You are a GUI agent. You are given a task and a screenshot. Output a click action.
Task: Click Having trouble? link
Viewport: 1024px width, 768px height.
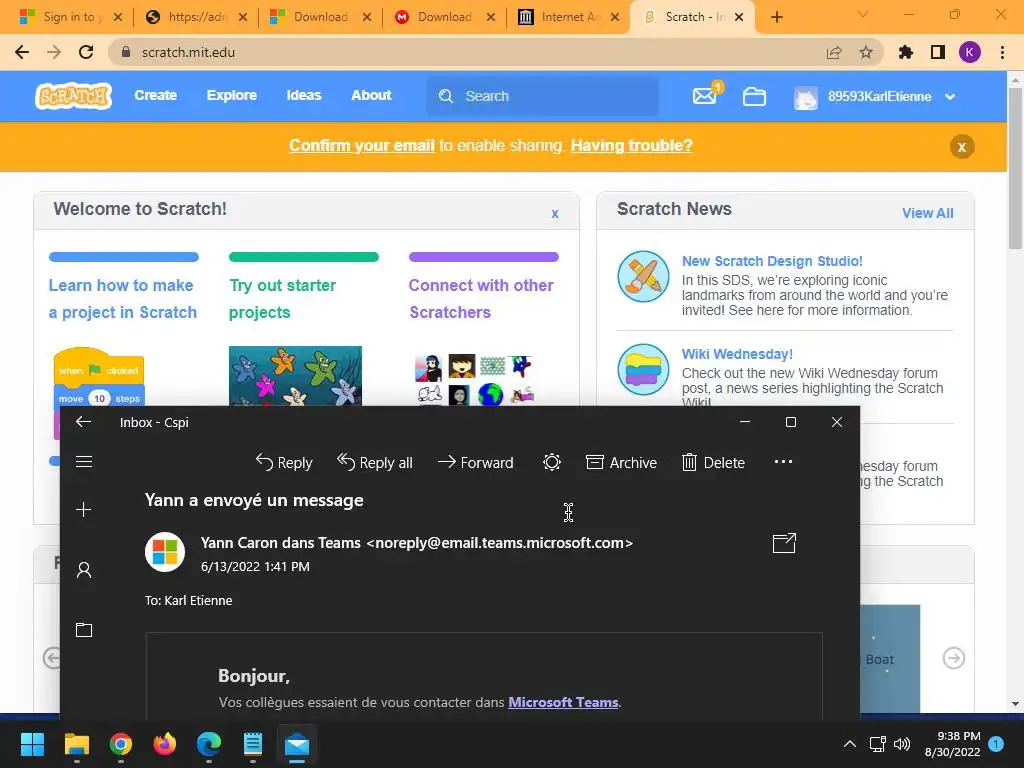(632, 146)
